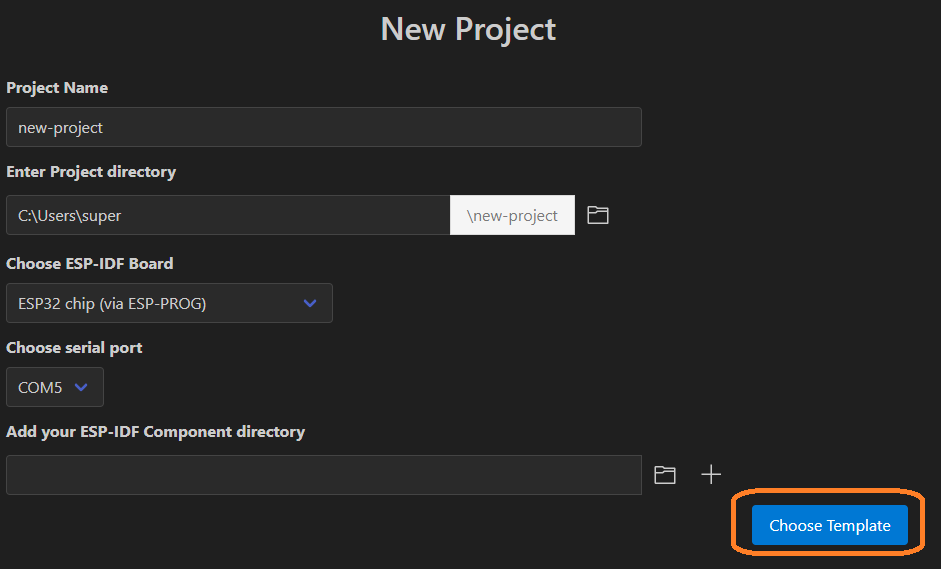The width and height of the screenshot is (941, 569).
Task: Open the COM5 serial port list
Action: 55,387
